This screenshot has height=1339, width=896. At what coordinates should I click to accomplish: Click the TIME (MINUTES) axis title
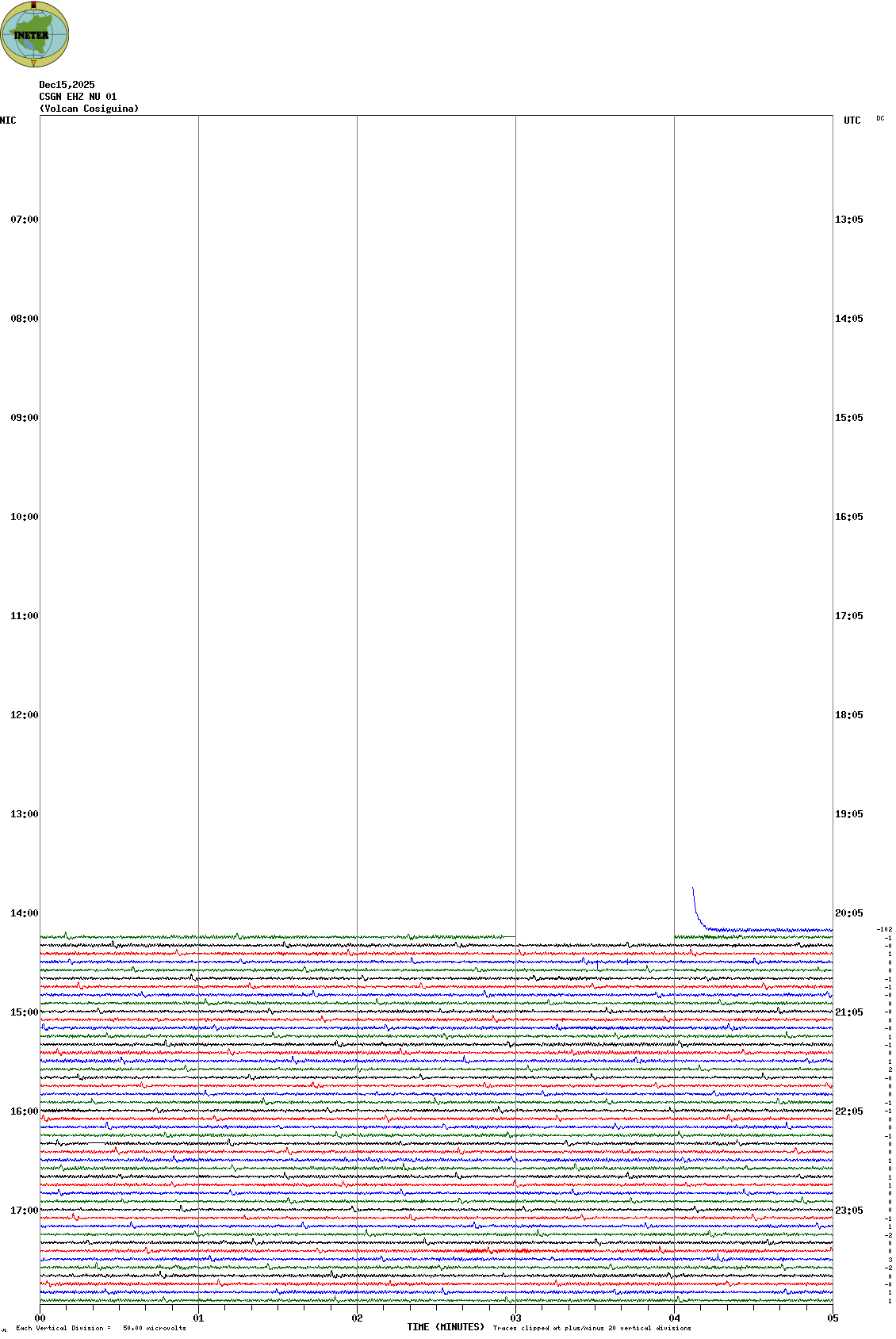pyautogui.click(x=446, y=1327)
